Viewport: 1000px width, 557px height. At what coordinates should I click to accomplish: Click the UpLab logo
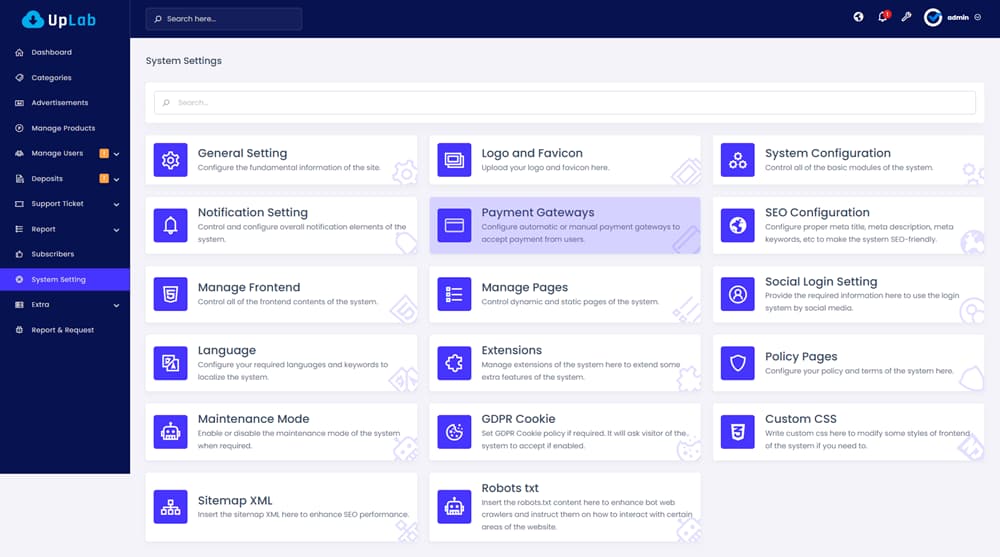coord(59,20)
